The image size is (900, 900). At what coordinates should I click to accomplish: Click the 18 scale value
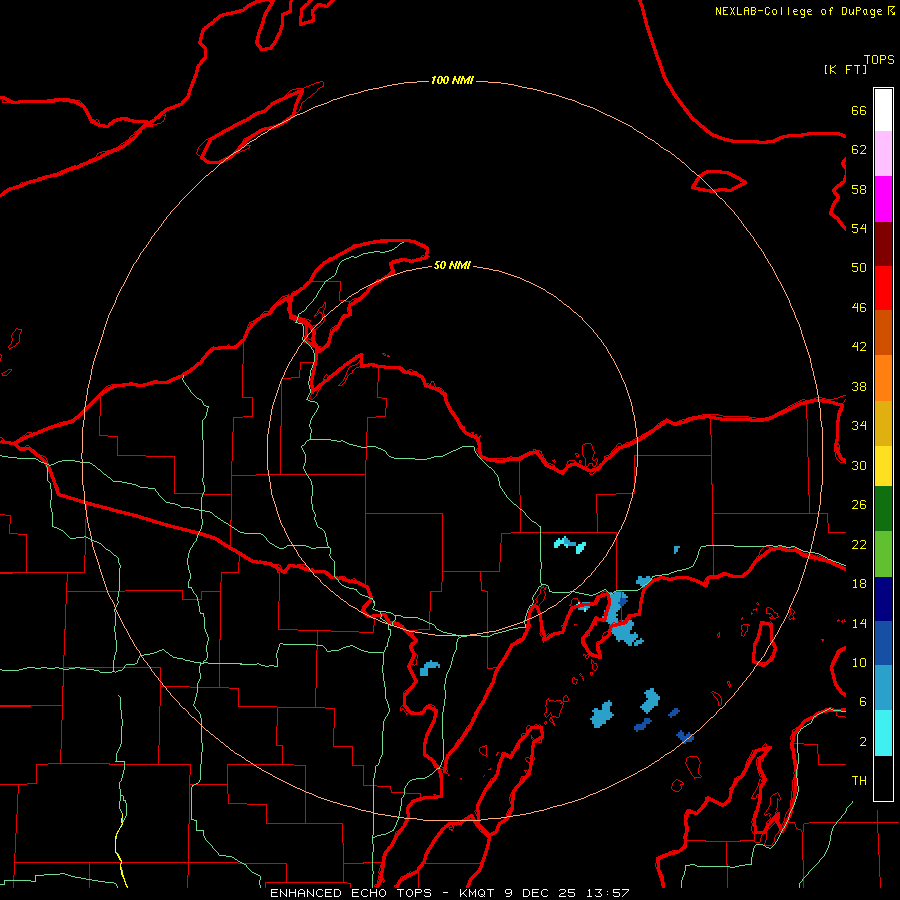[x=859, y=584]
